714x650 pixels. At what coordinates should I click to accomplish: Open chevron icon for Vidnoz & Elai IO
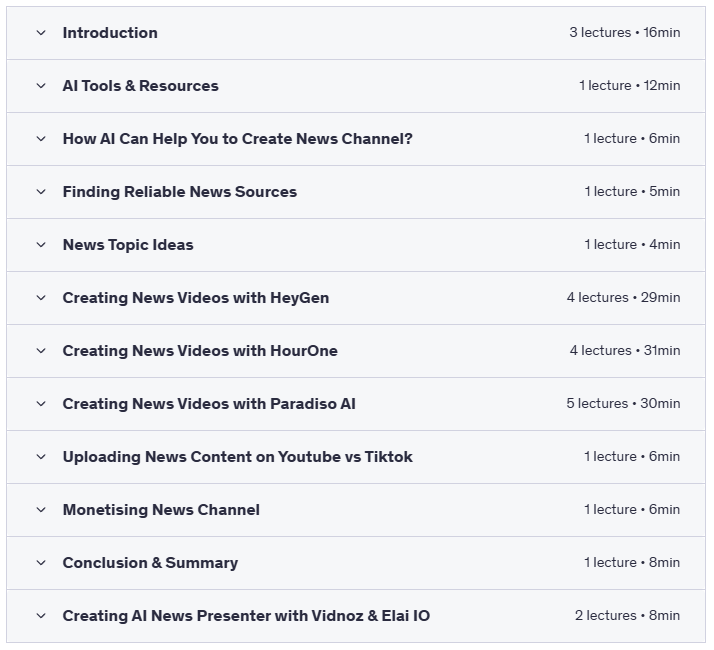tap(41, 616)
